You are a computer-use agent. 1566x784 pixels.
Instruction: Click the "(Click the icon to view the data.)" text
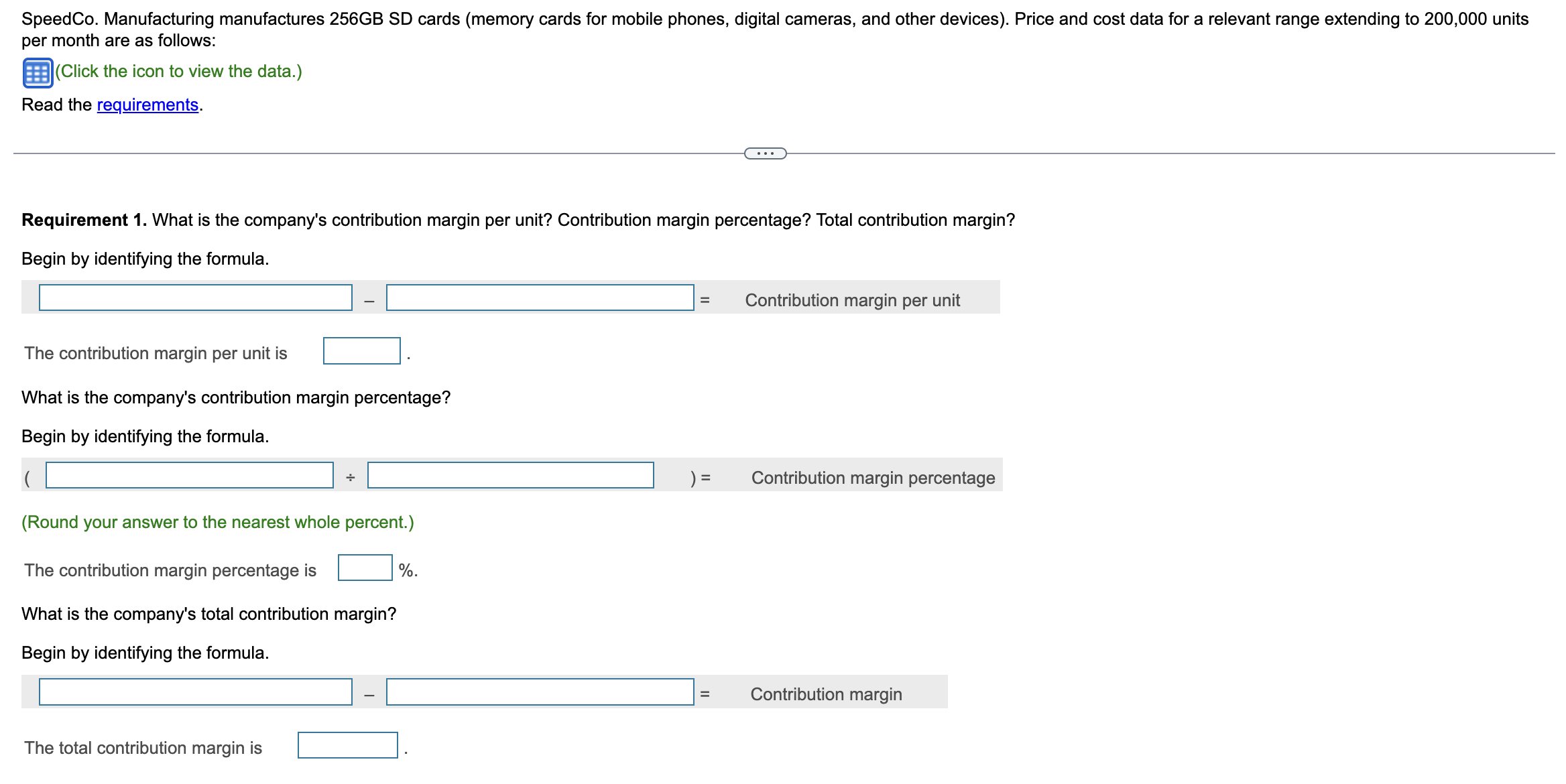179,70
